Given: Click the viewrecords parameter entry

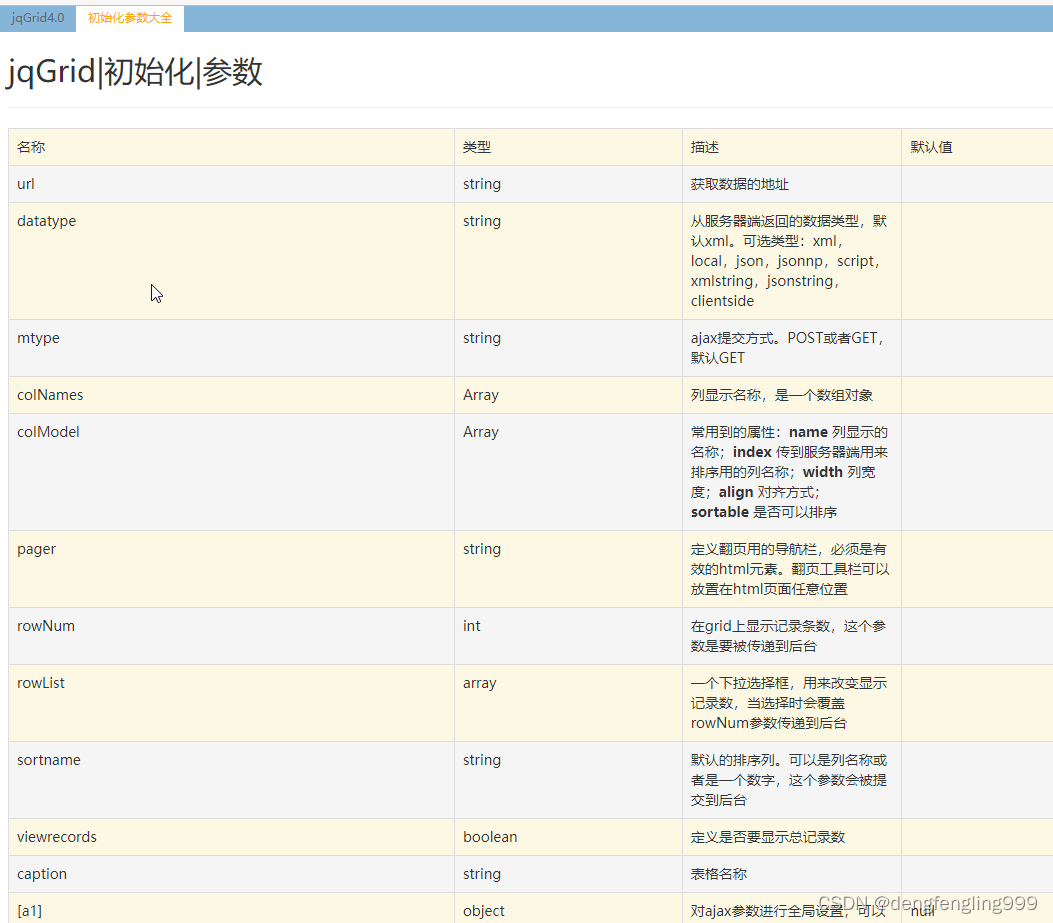Looking at the screenshot, I should point(56,836).
